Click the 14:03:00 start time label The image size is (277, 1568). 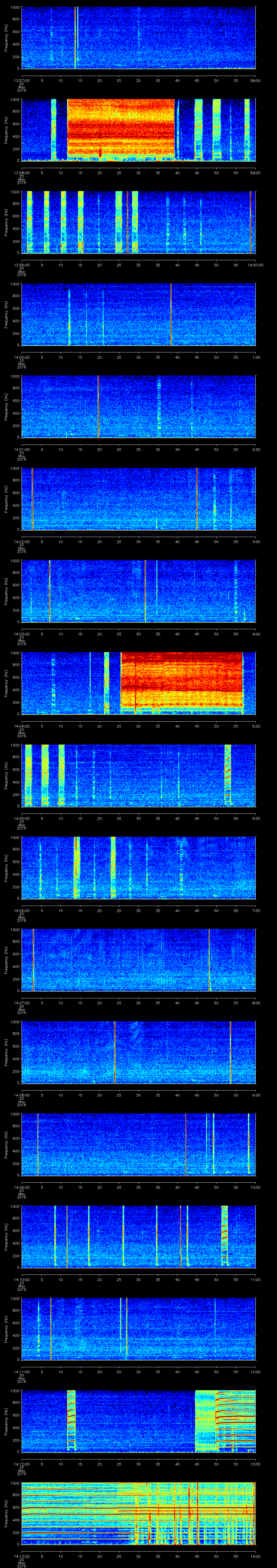[x=21, y=634]
